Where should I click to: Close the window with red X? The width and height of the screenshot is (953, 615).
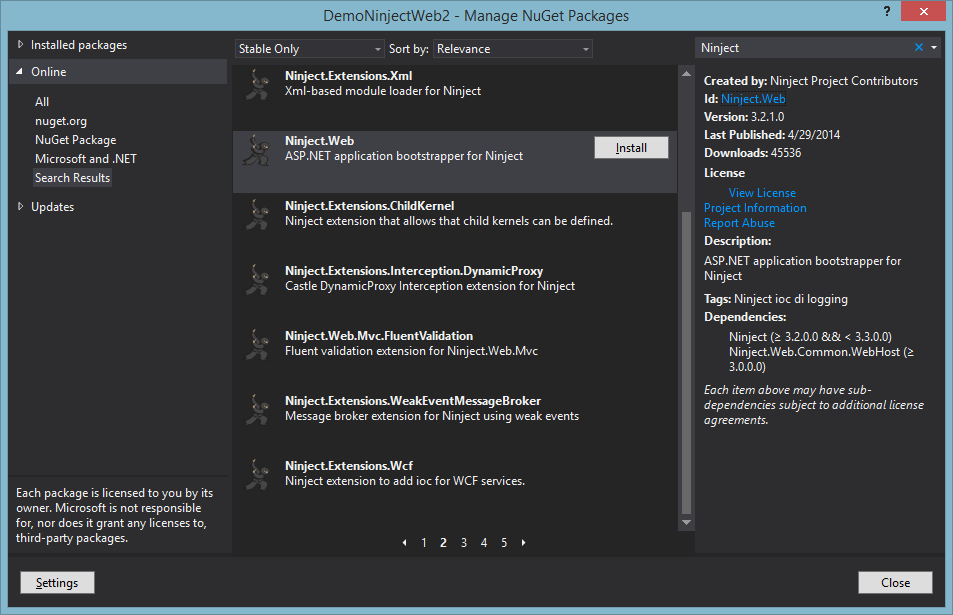click(x=923, y=11)
